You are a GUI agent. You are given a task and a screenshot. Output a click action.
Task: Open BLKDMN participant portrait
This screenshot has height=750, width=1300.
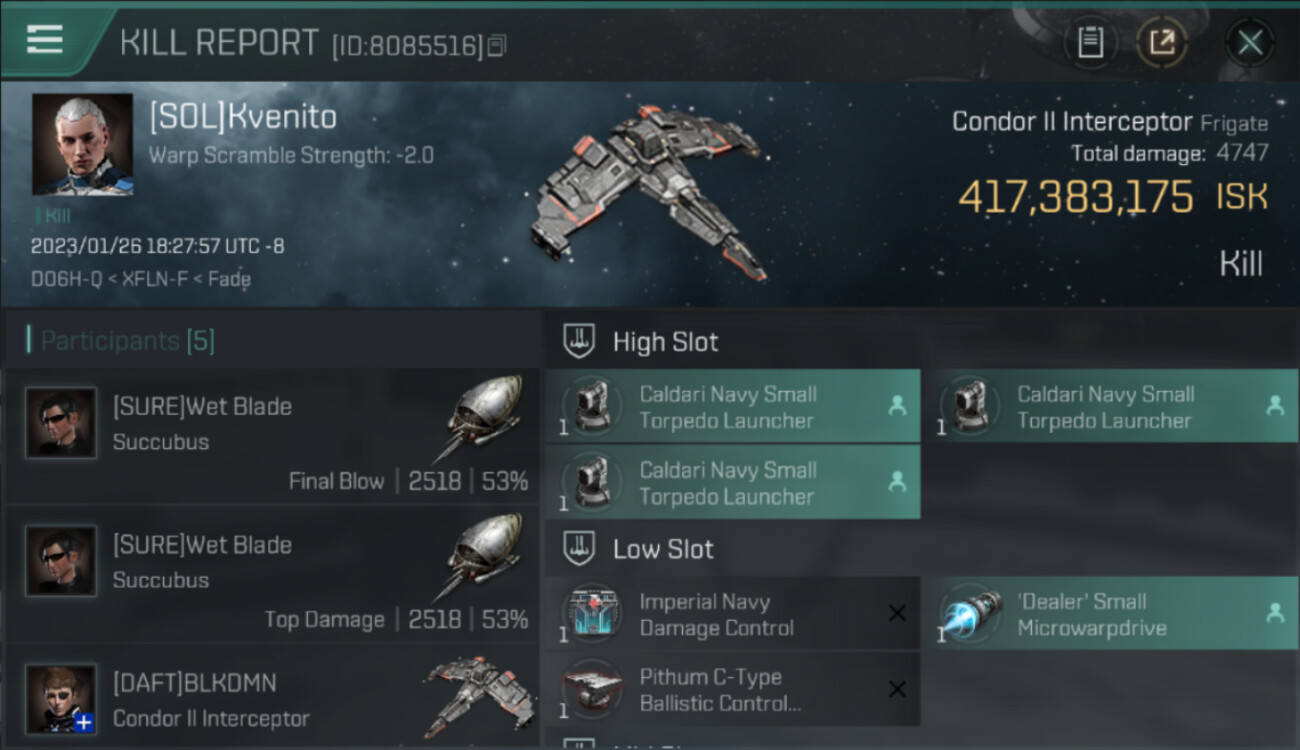pos(61,698)
